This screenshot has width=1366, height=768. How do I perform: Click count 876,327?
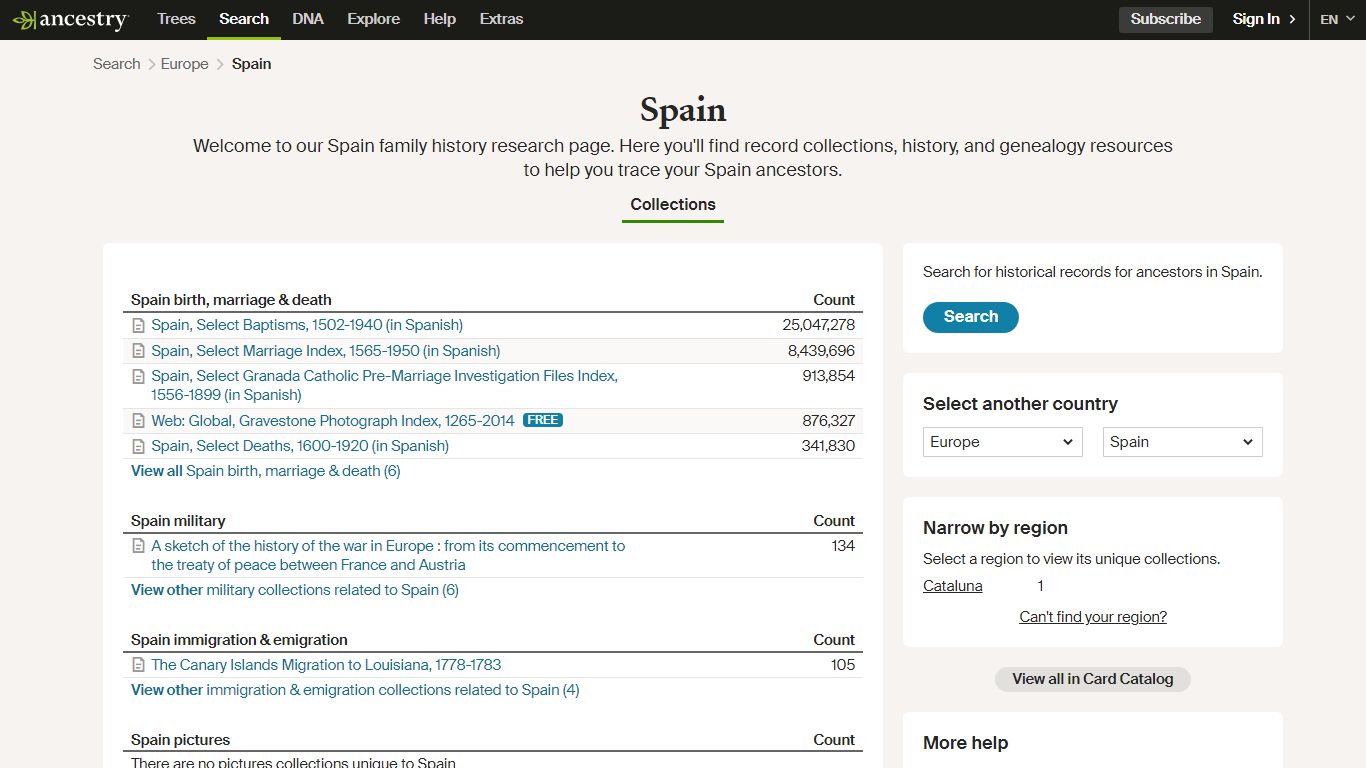click(829, 421)
